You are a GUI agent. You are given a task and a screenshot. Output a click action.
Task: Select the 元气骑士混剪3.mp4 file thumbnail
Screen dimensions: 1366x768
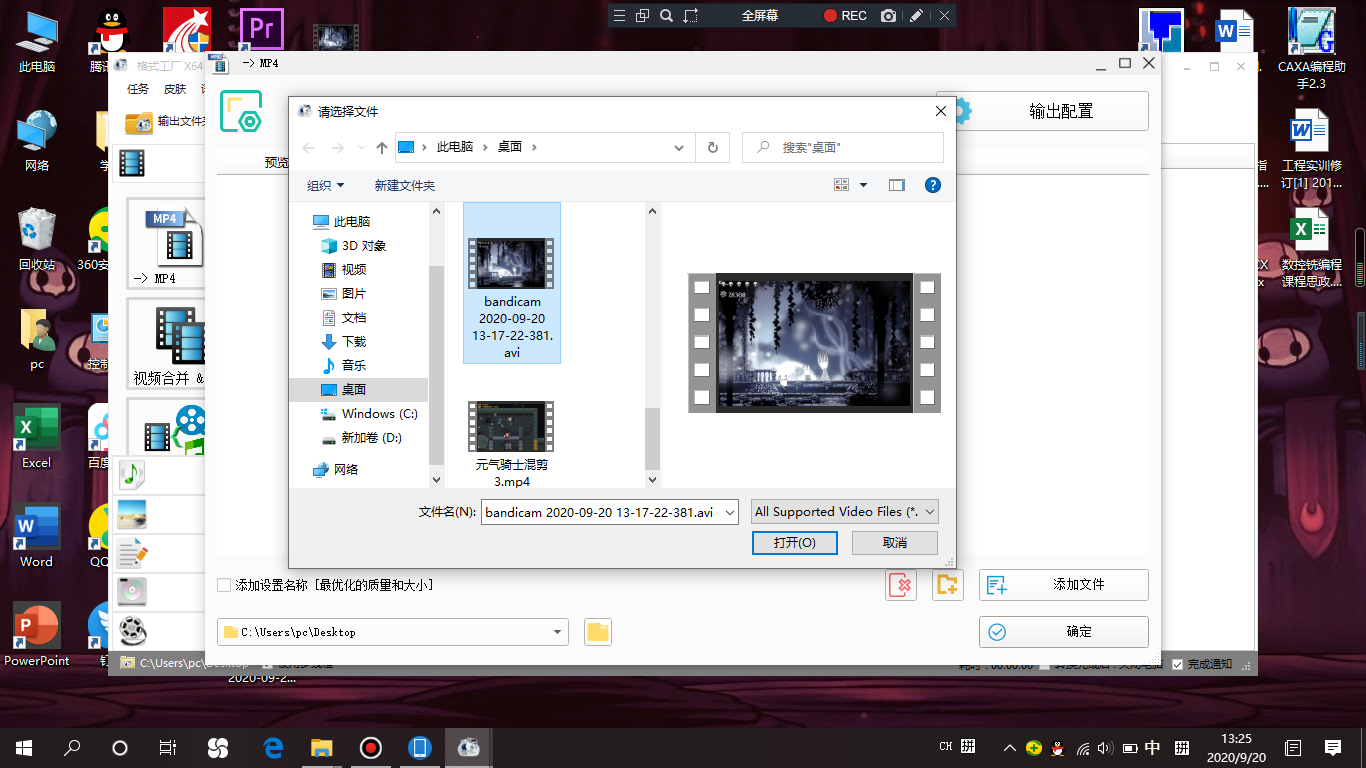[x=511, y=444]
